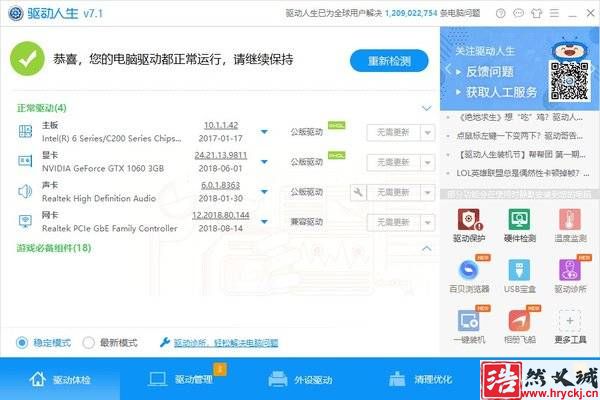Click 无需更新 button for Realtek PCIe GbE controller
The image size is (600, 400).
coord(393,222)
